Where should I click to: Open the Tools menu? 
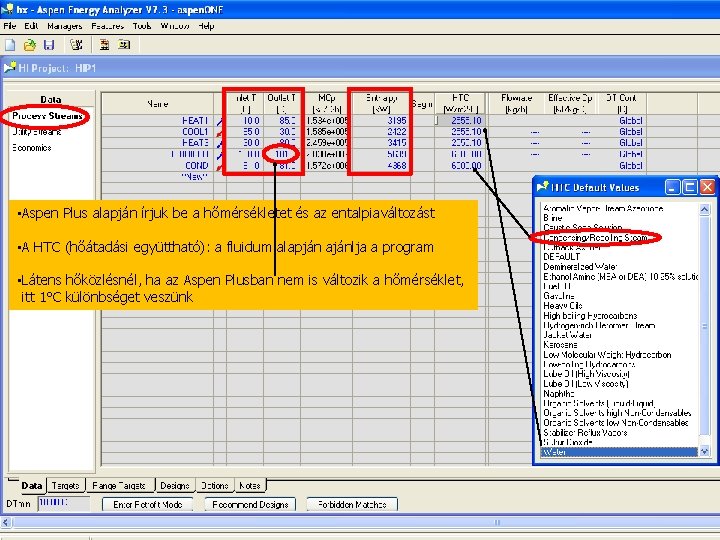pos(142,26)
